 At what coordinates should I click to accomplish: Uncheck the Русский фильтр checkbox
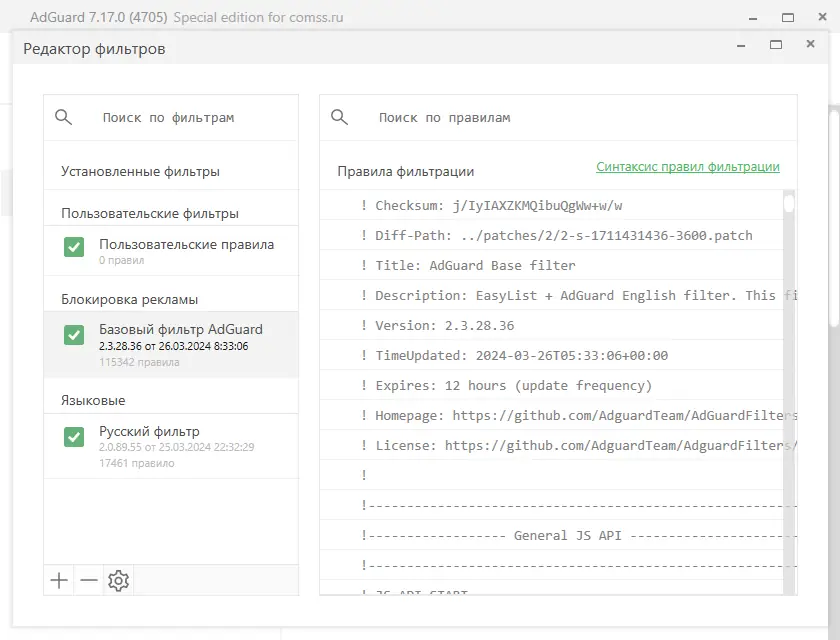tap(74, 436)
